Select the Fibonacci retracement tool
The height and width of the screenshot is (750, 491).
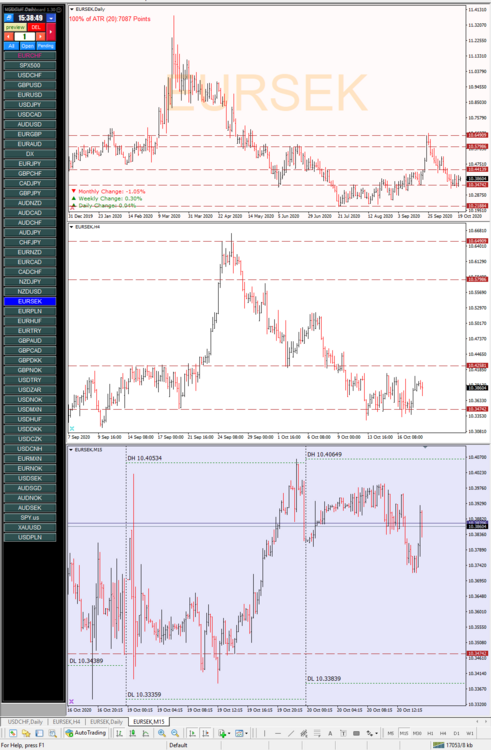317,733
